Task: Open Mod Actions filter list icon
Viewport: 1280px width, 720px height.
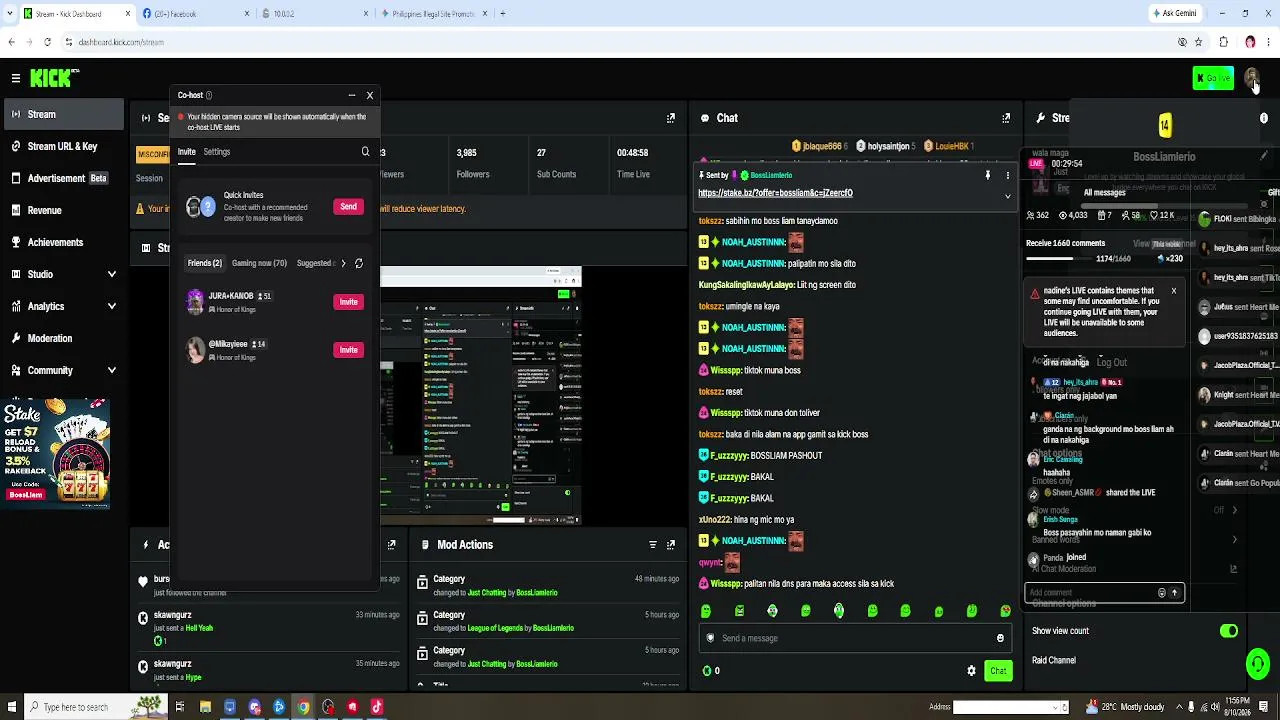Action: tap(653, 545)
